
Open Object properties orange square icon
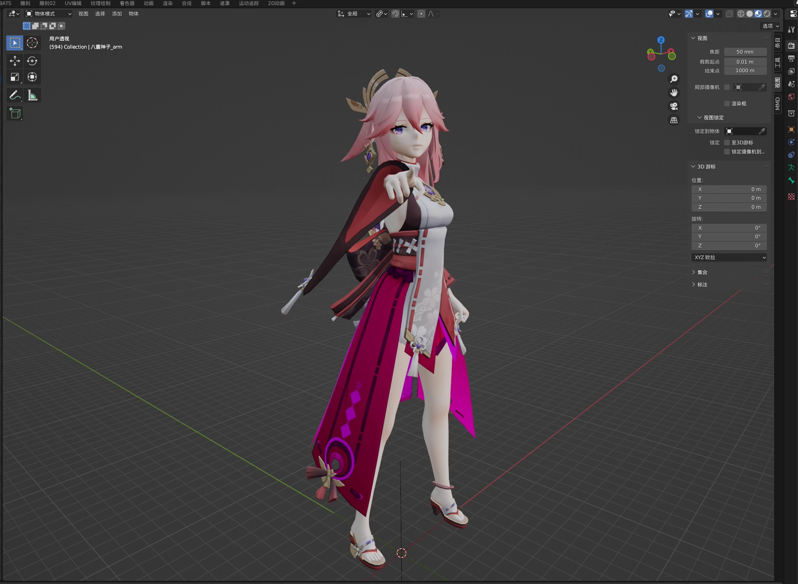791,129
